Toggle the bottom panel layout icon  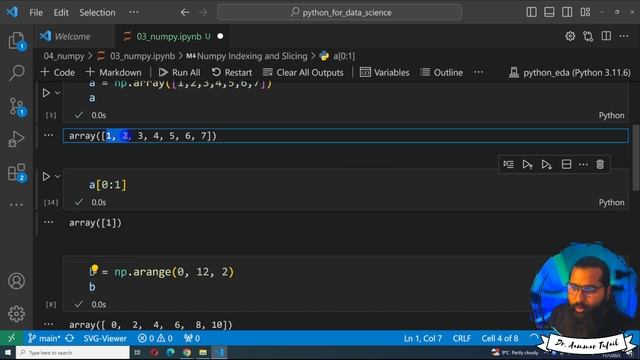[x=549, y=12]
